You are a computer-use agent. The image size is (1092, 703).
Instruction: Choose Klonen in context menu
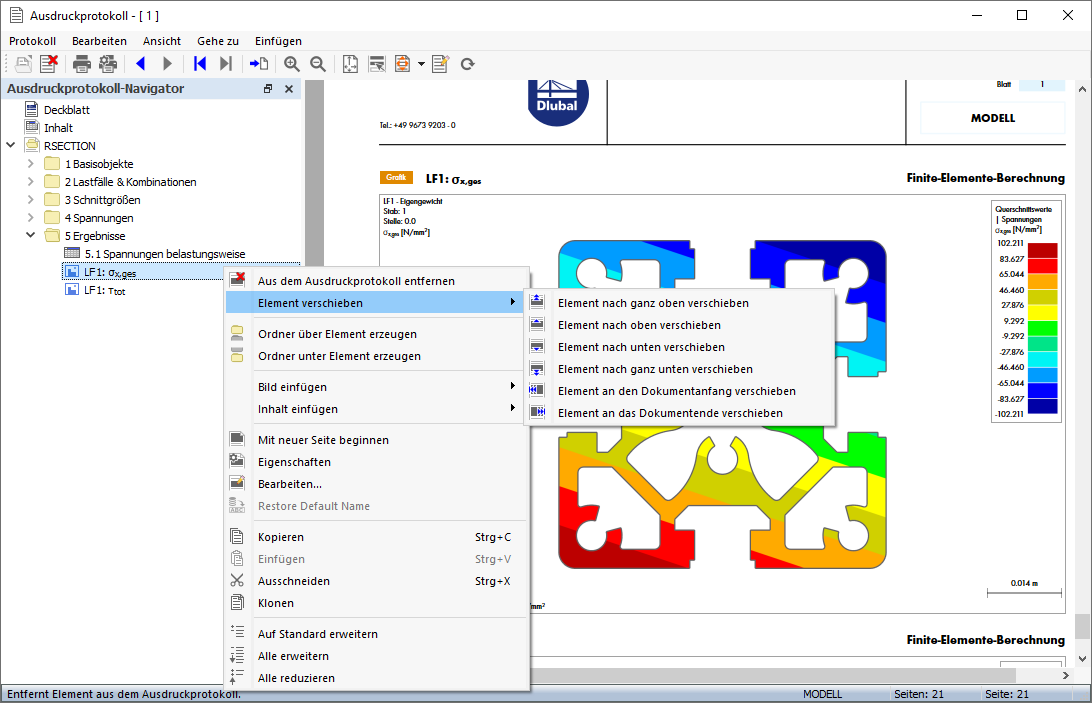(376, 603)
